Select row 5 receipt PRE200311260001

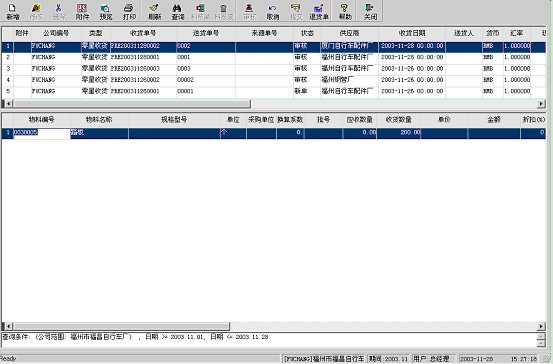(274, 91)
